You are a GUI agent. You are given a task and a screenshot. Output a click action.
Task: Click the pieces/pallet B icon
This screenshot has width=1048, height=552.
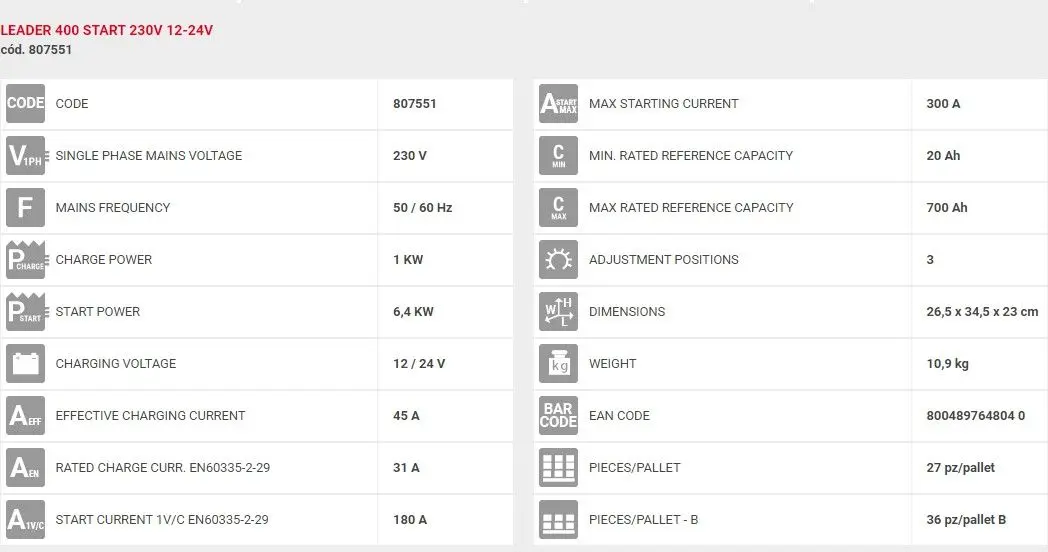[x=559, y=520]
